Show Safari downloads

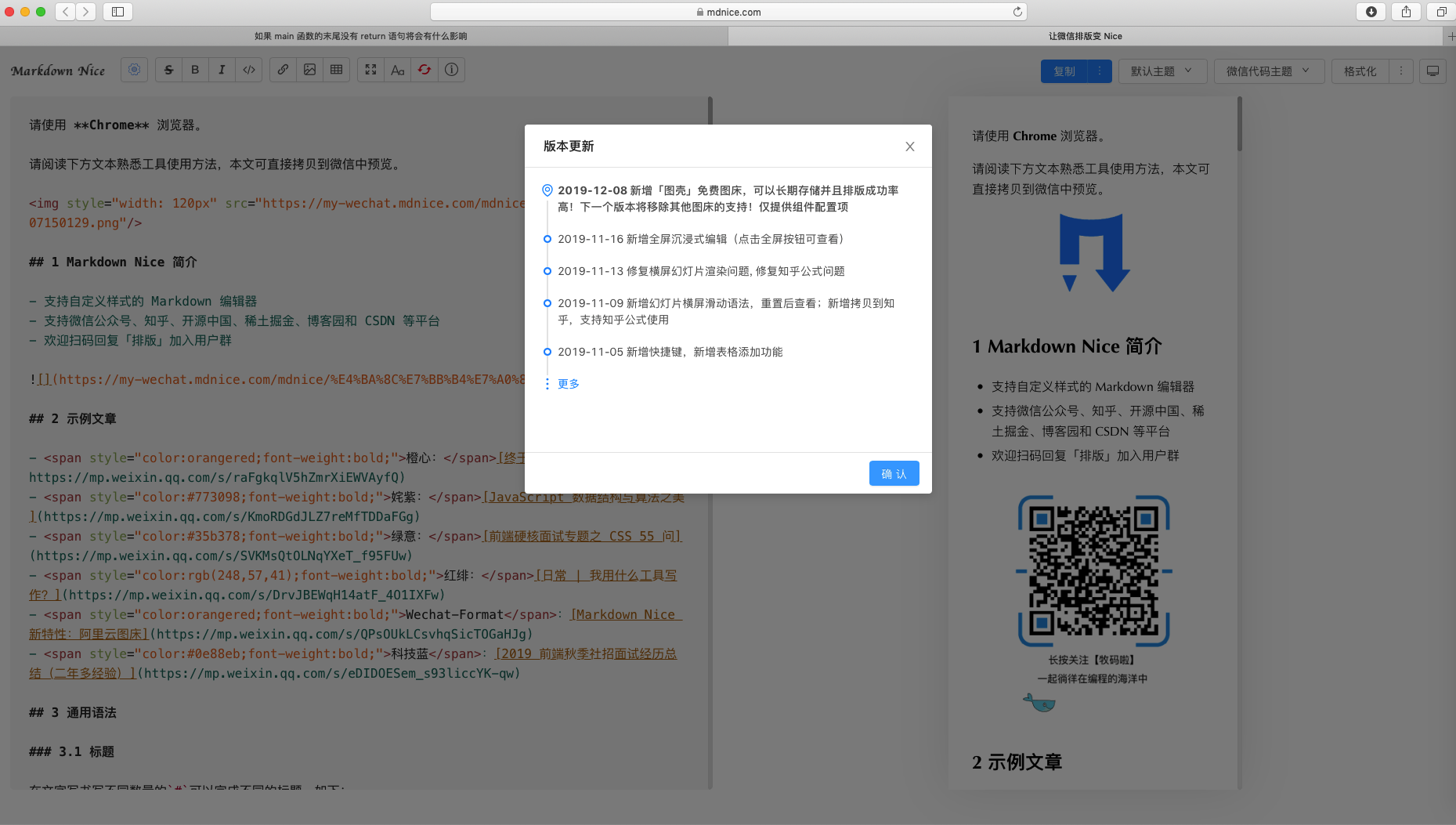pos(1371,12)
